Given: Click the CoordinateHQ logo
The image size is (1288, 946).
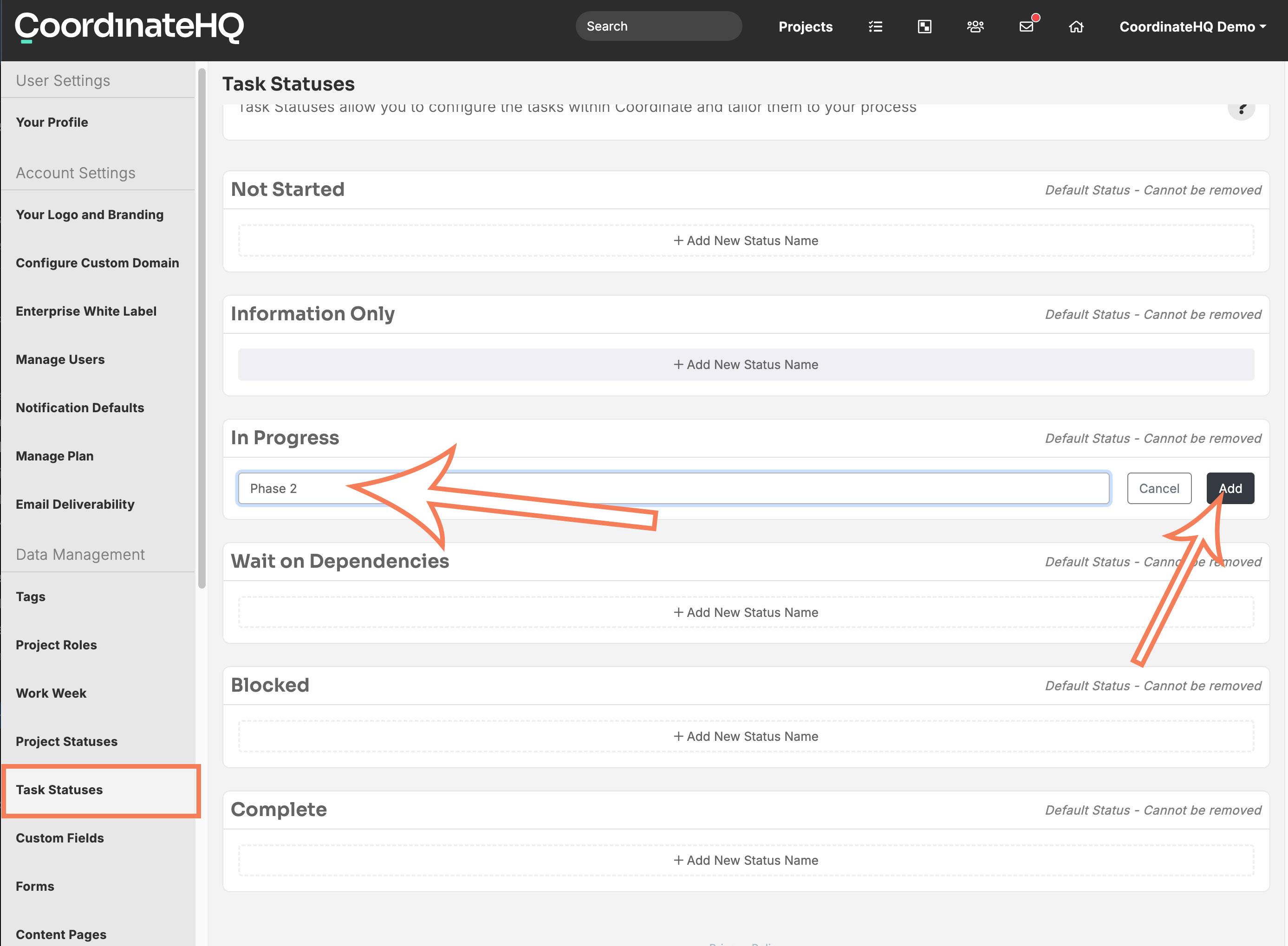Looking at the screenshot, I should pos(130,27).
